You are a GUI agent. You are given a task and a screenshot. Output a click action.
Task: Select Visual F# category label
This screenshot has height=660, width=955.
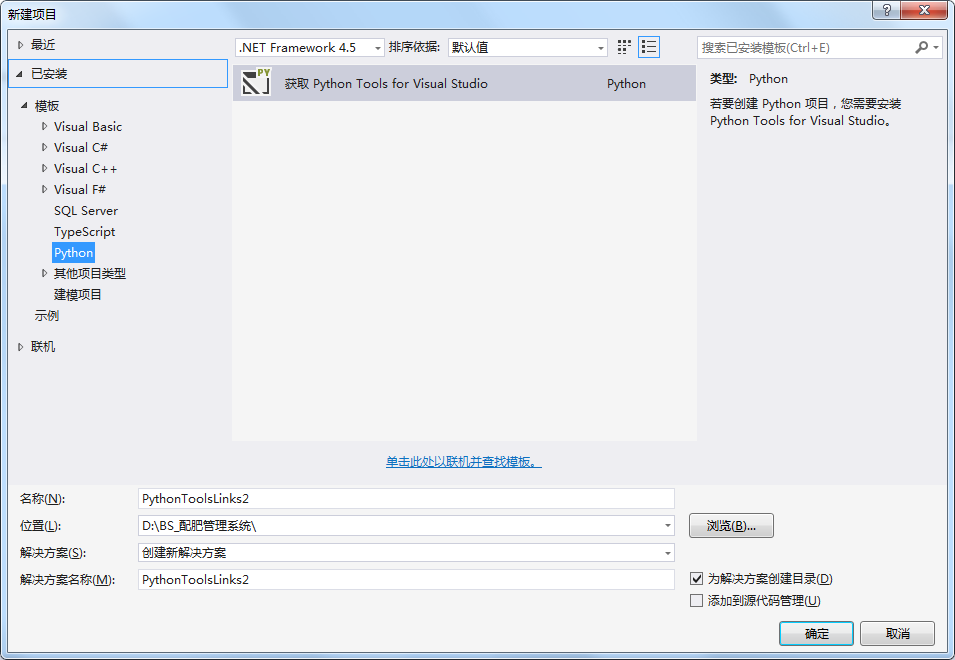click(80, 189)
